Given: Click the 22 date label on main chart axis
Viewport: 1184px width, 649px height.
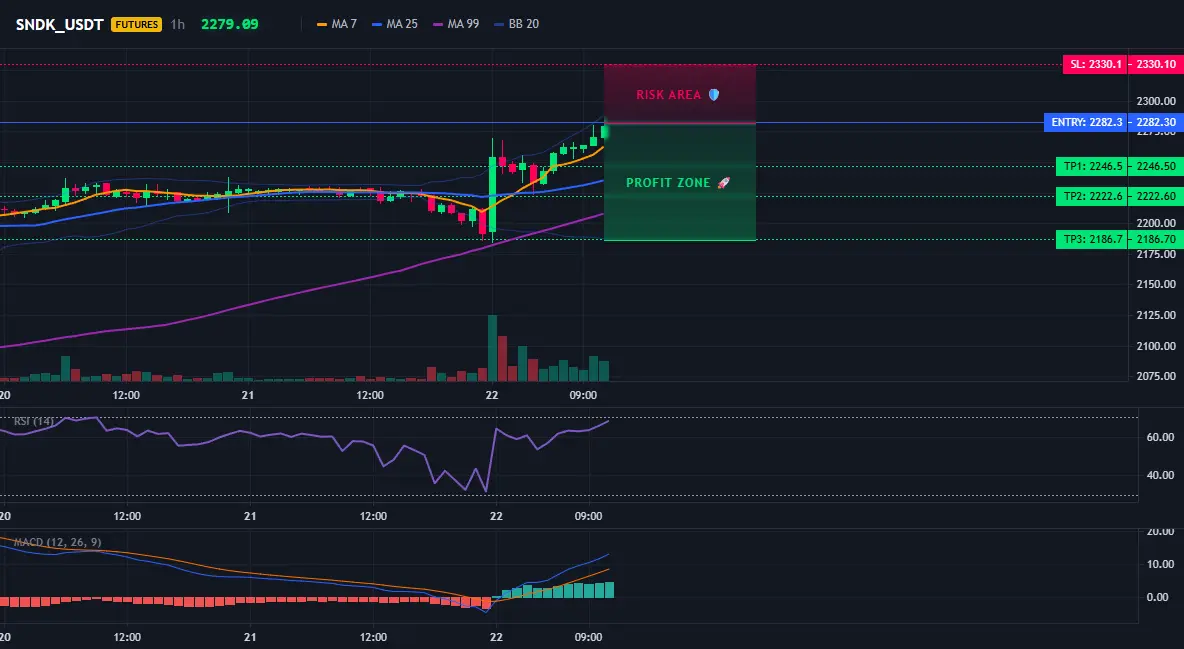Looking at the screenshot, I should [492, 395].
